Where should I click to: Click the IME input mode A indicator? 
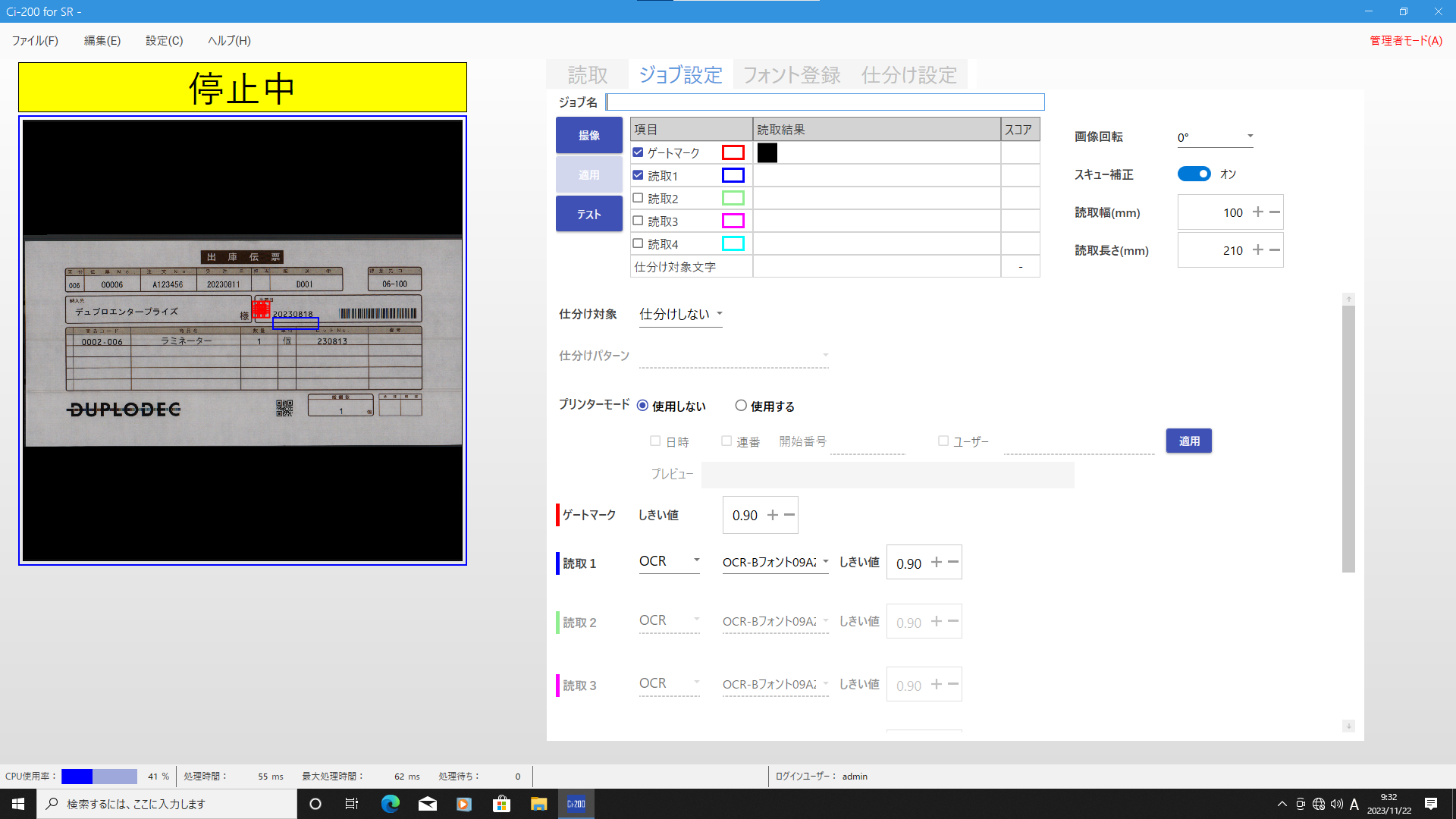pos(1354,804)
